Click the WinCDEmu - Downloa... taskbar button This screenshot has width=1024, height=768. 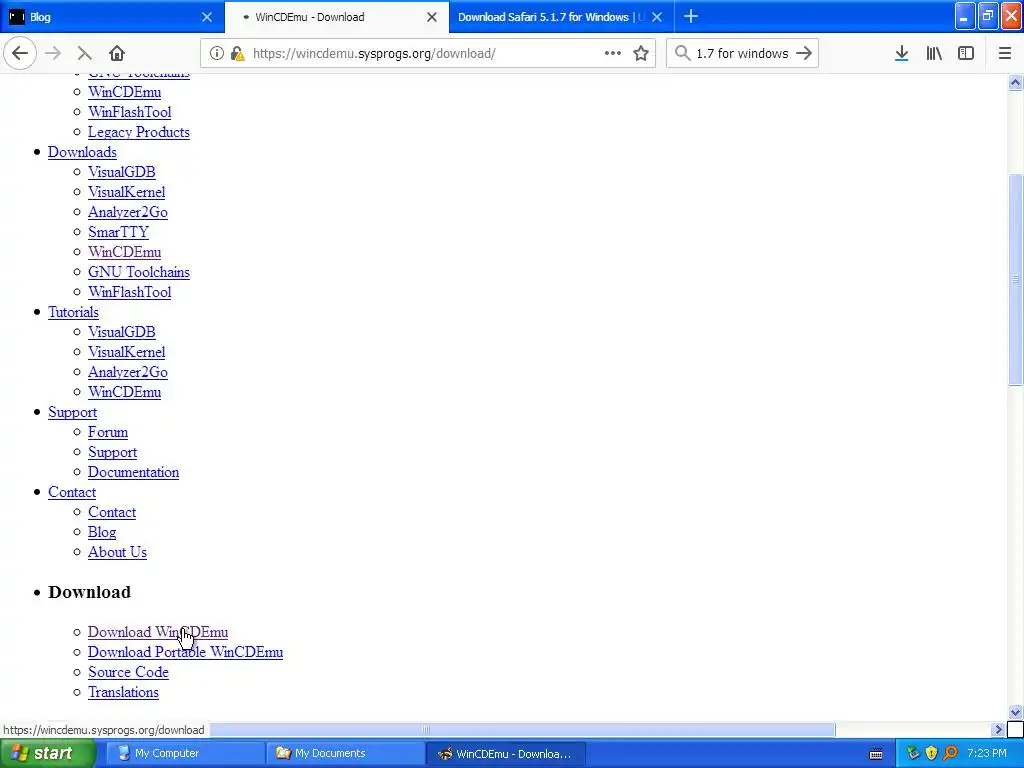click(505, 754)
